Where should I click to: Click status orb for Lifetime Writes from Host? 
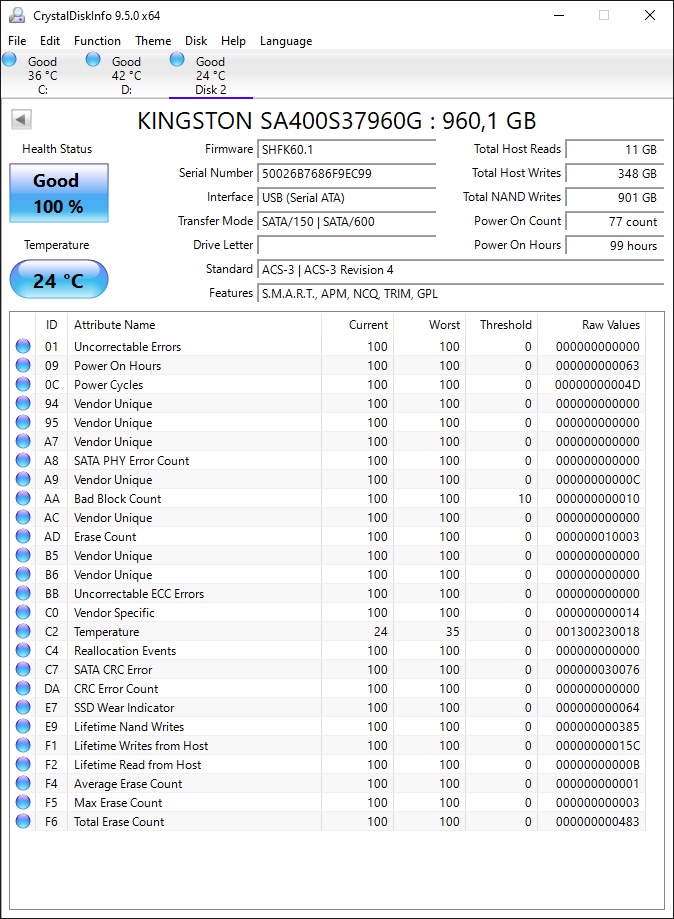click(x=23, y=746)
